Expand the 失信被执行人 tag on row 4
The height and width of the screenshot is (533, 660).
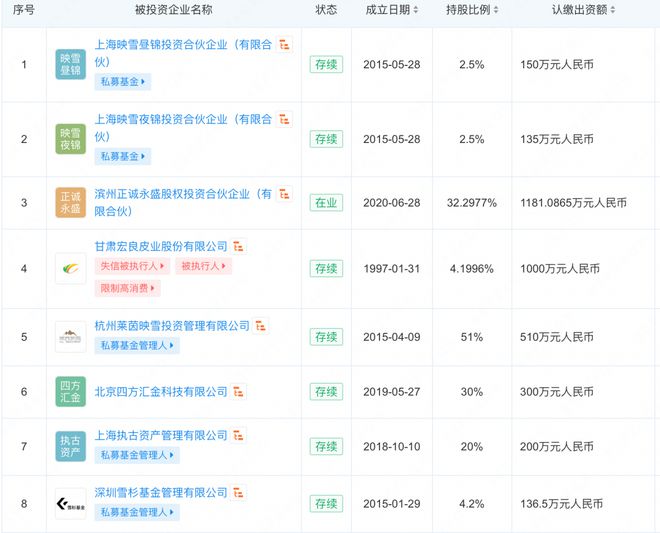132,267
